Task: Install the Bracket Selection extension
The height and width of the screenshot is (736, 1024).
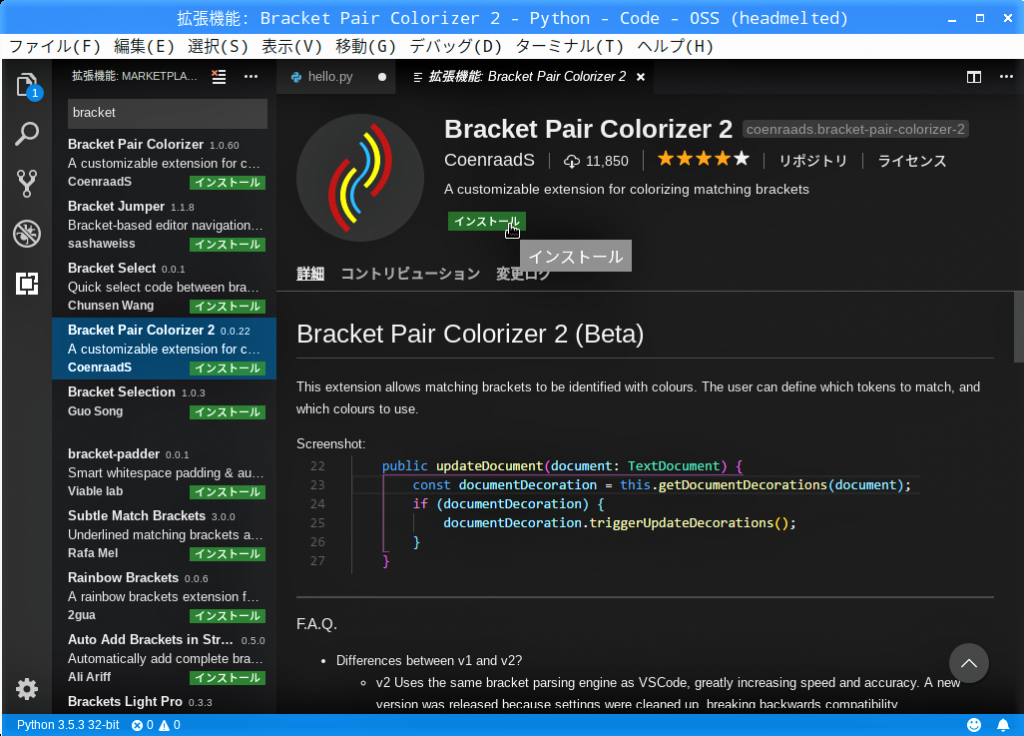Action: 227,412
